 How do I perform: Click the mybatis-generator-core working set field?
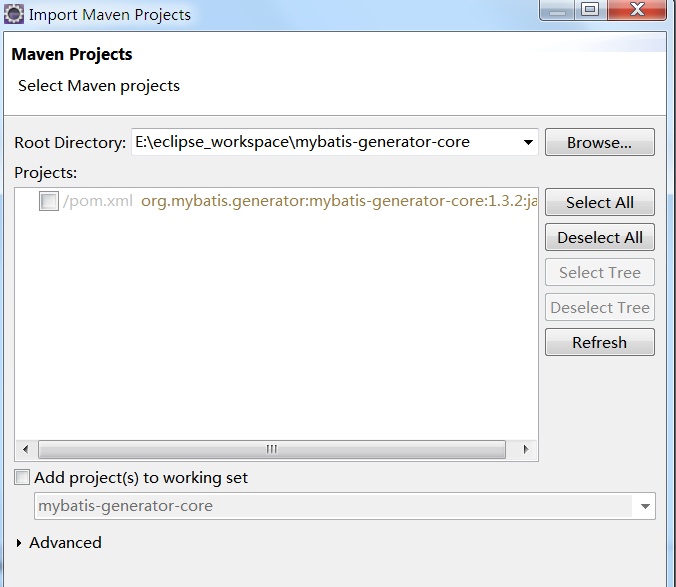[333, 506]
